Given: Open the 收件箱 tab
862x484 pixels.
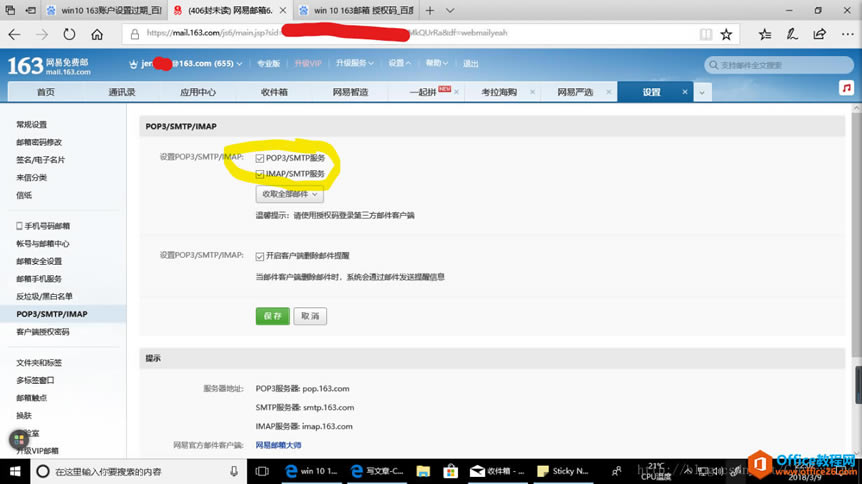Looking at the screenshot, I should [x=274, y=92].
